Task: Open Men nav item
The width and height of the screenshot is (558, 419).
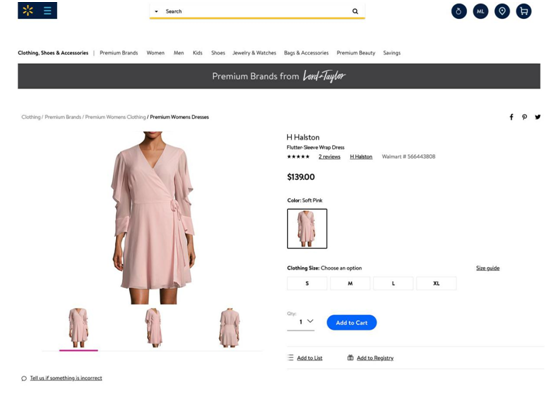Action: 179,53
